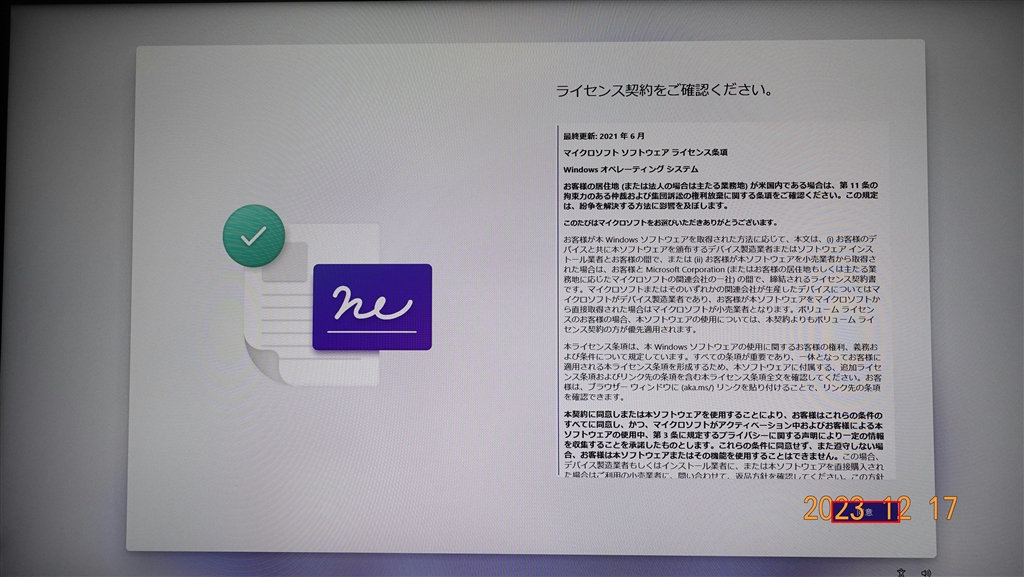This screenshot has height=577, width=1024.
Task: Click the heading ライセンス契約をご確認ください。
Action: [x=664, y=90]
